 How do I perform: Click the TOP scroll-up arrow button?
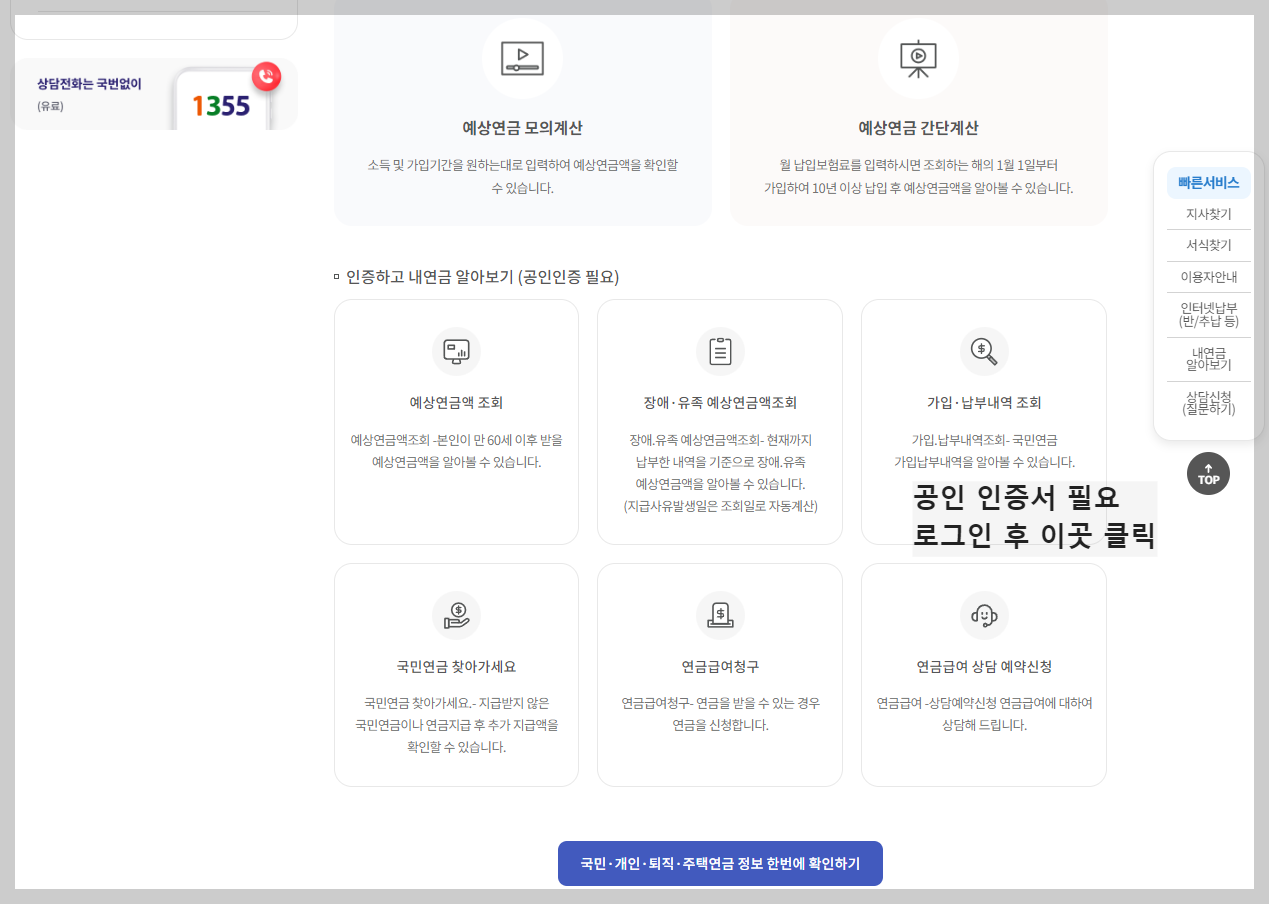(1208, 473)
